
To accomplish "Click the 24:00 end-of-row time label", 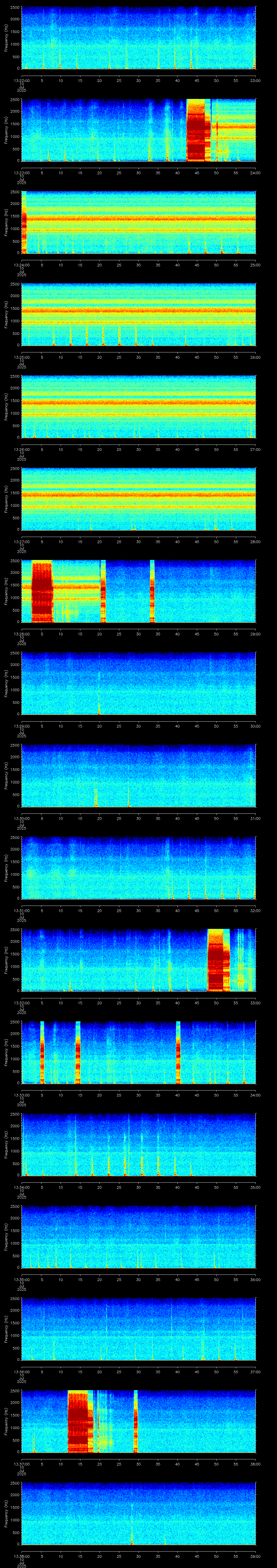I will tap(255, 173).
